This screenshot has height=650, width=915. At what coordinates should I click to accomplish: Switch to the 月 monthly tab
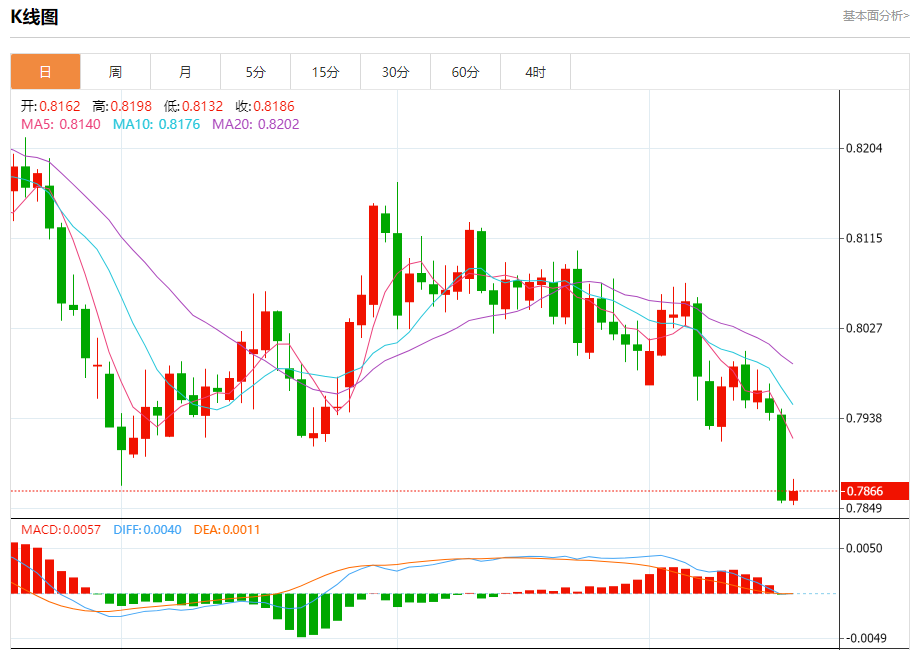tap(186, 72)
